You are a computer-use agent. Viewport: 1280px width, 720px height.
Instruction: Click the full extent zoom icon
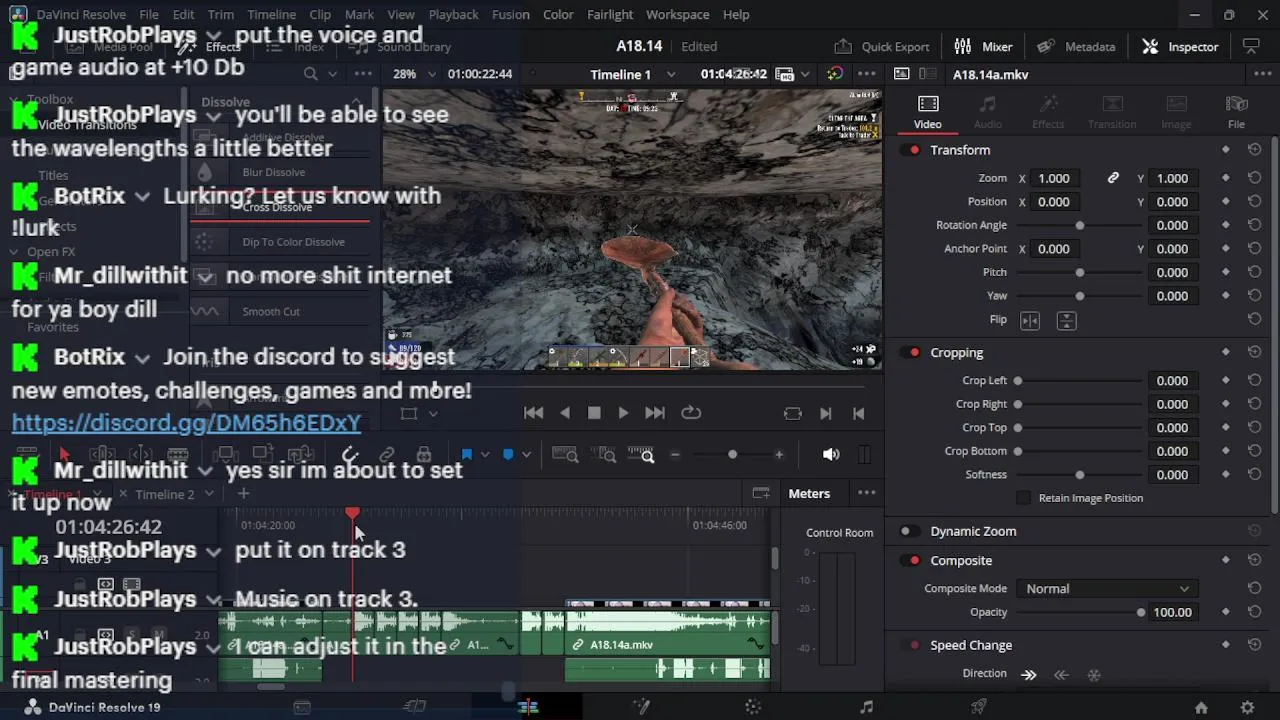click(x=565, y=455)
